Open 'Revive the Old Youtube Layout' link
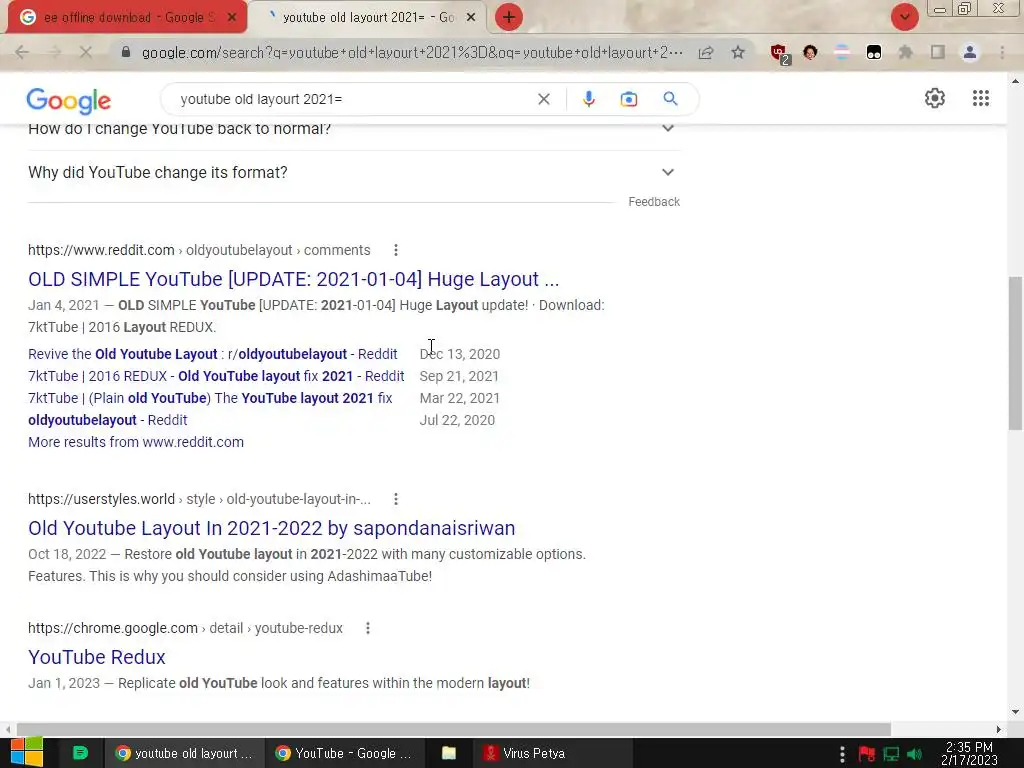The image size is (1024, 768). pyautogui.click(x=212, y=354)
